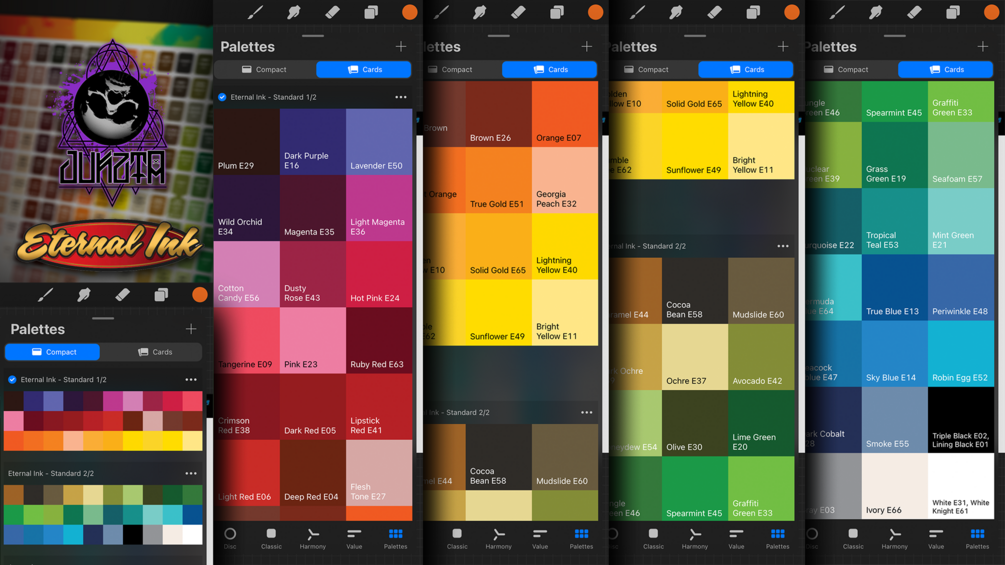Image resolution: width=1005 pixels, height=565 pixels.
Task: Click the plus icon in the Brown E26 panel header
Action: coord(586,46)
